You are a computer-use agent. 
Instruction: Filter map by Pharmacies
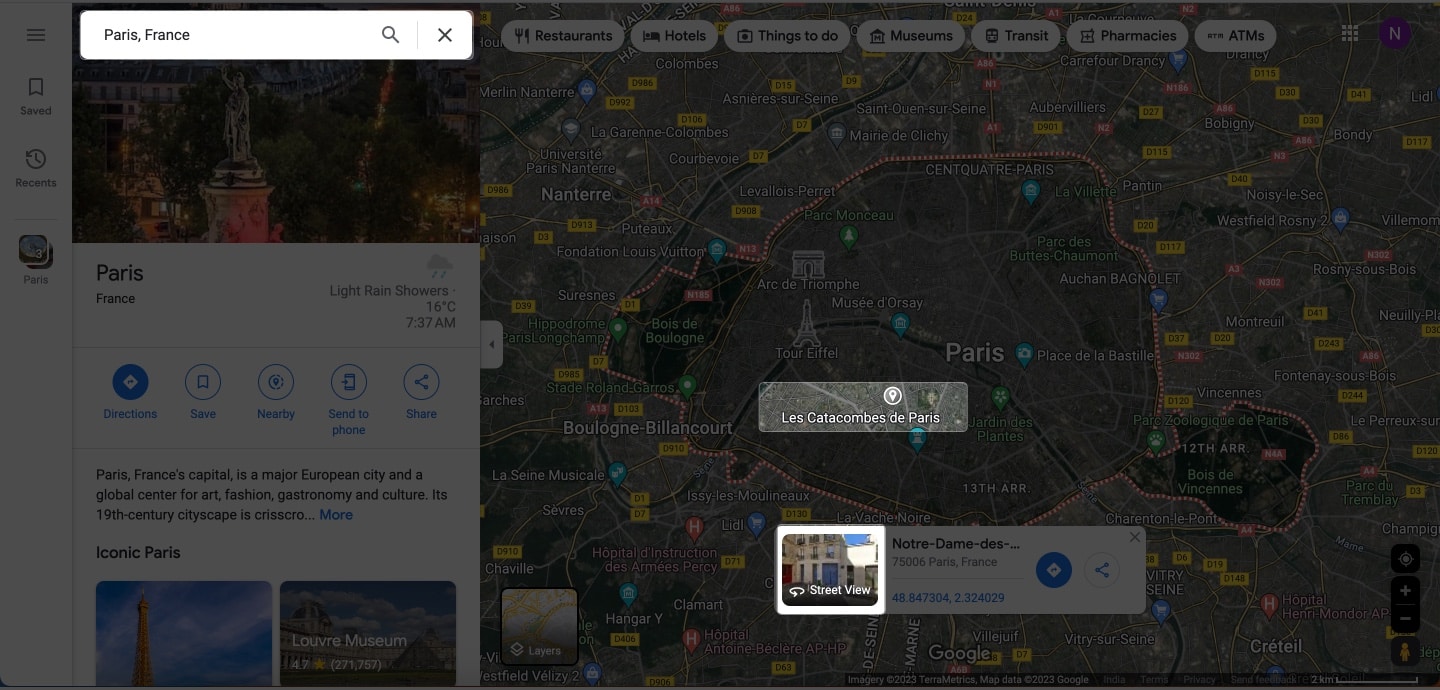[x=1128, y=35]
